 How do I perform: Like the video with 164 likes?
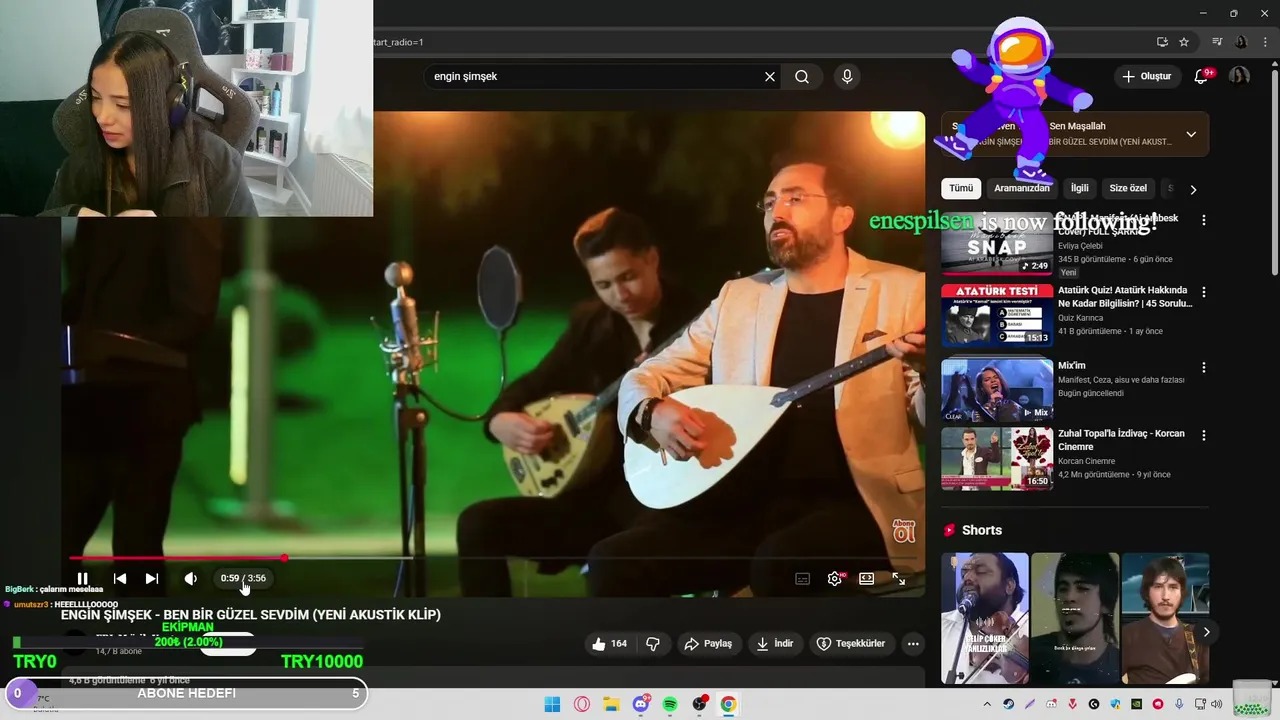click(x=609, y=644)
